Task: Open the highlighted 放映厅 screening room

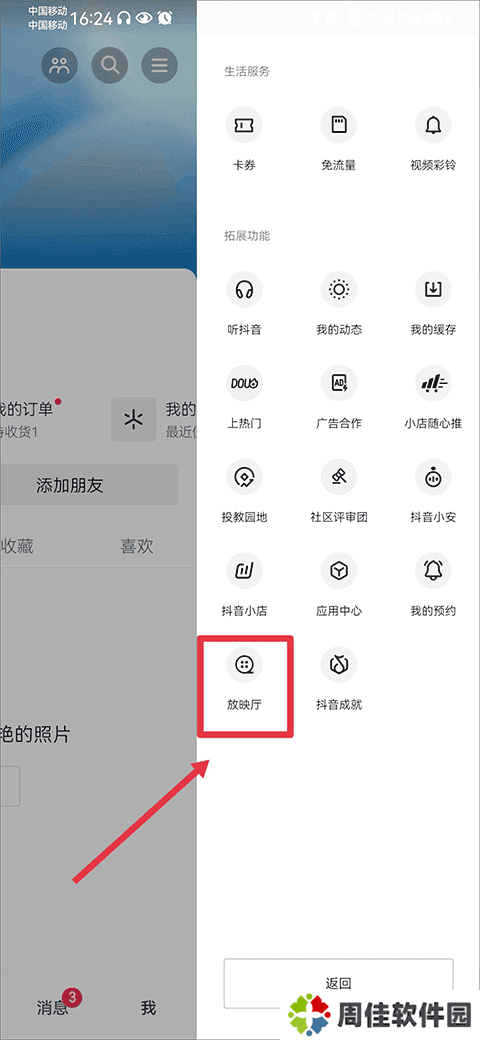Action: pos(244,665)
